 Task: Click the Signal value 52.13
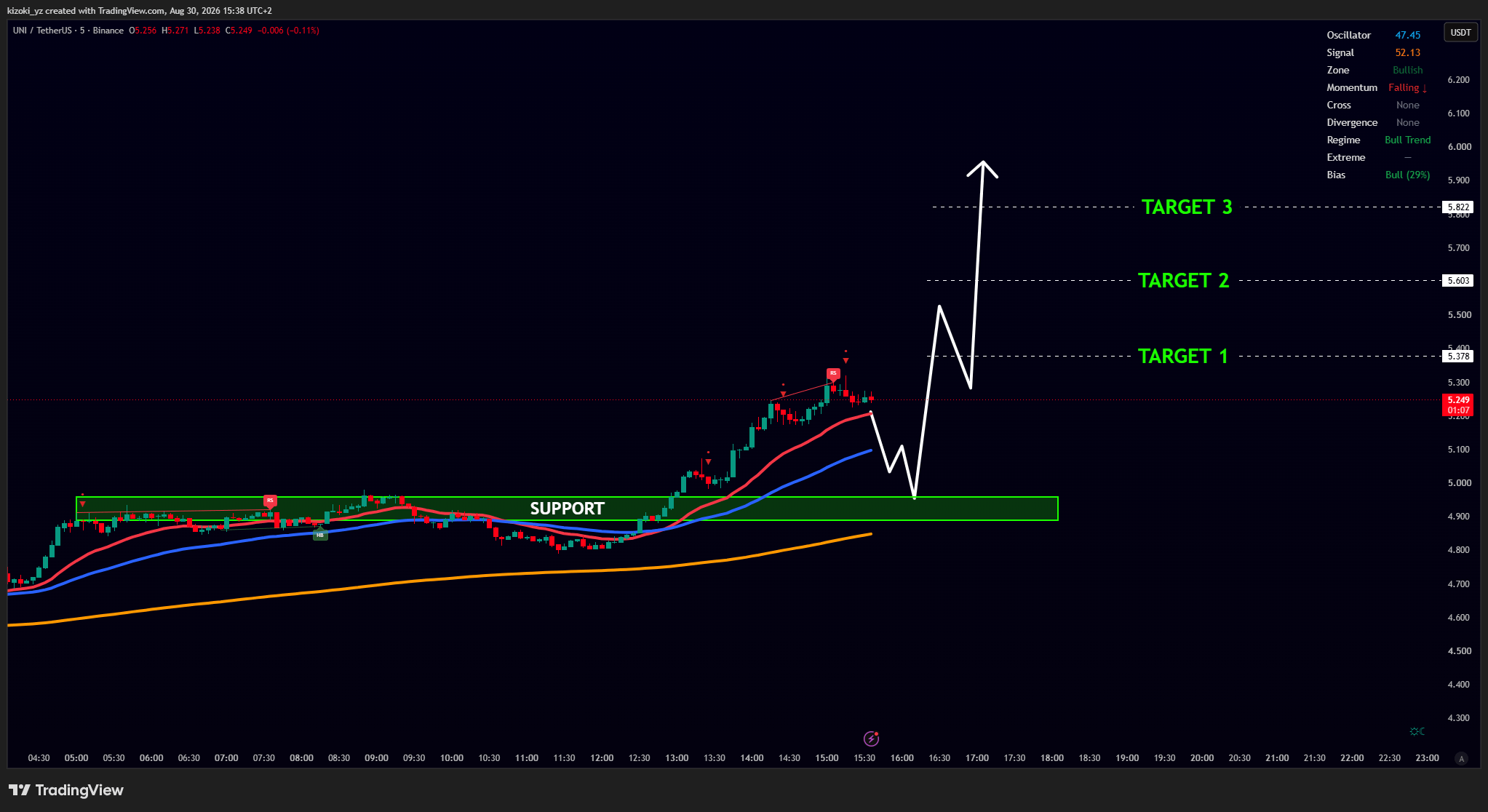pos(1408,52)
